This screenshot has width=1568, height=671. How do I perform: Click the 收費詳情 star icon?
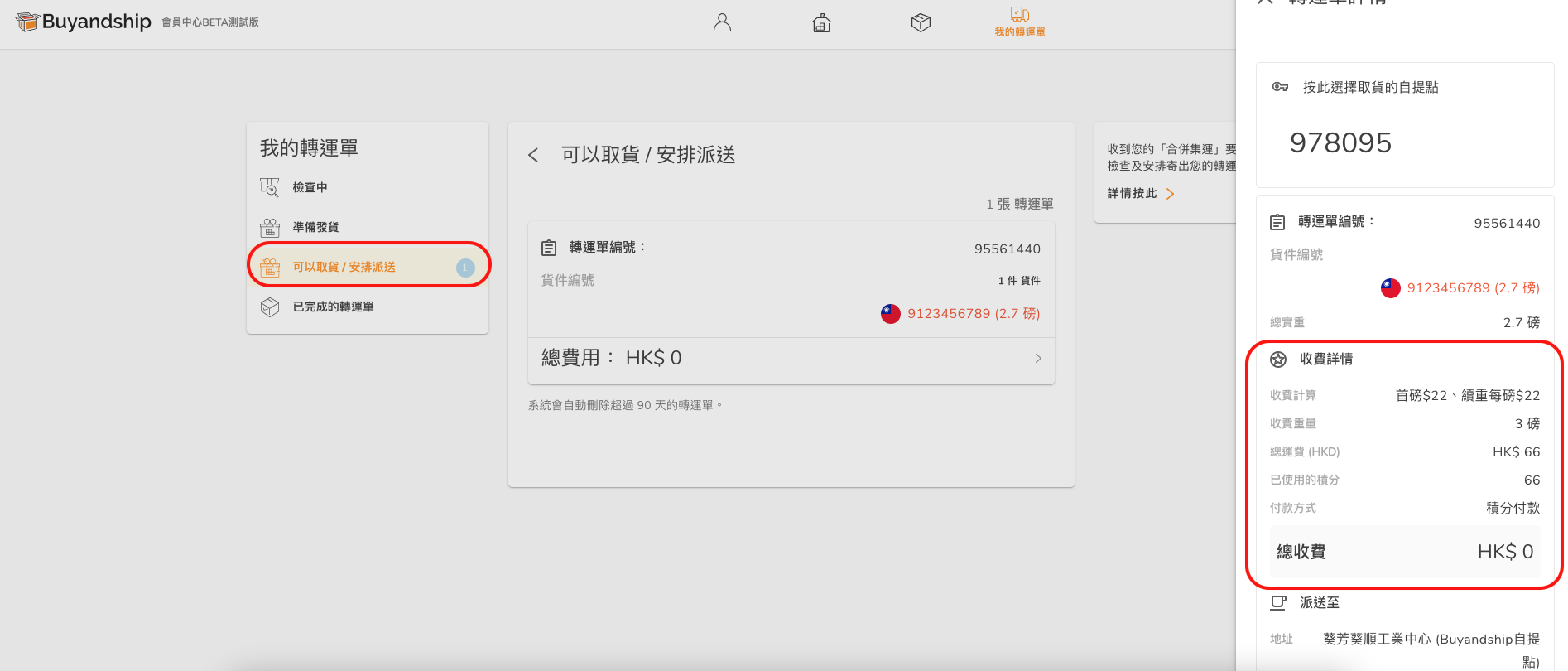click(1278, 359)
